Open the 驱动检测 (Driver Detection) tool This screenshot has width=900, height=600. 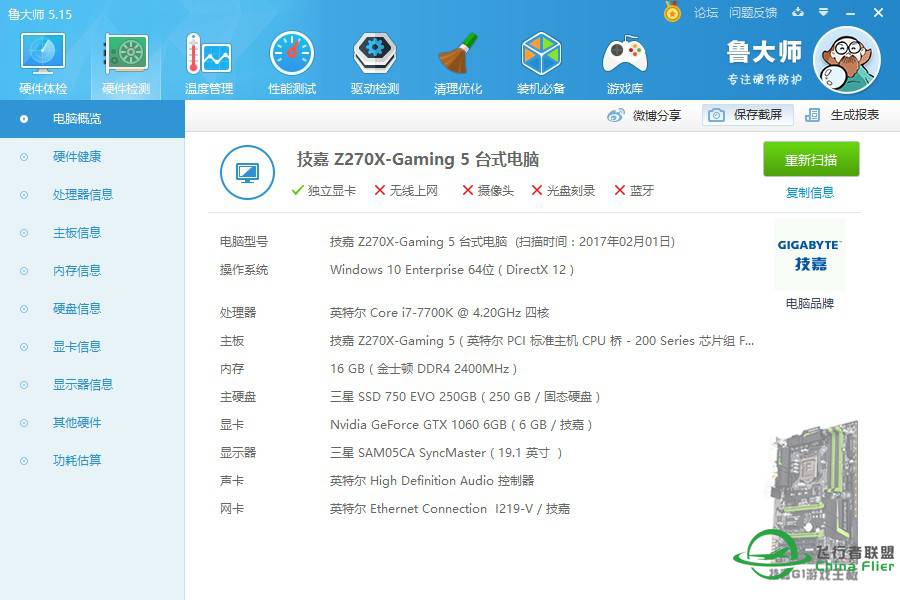click(x=374, y=60)
